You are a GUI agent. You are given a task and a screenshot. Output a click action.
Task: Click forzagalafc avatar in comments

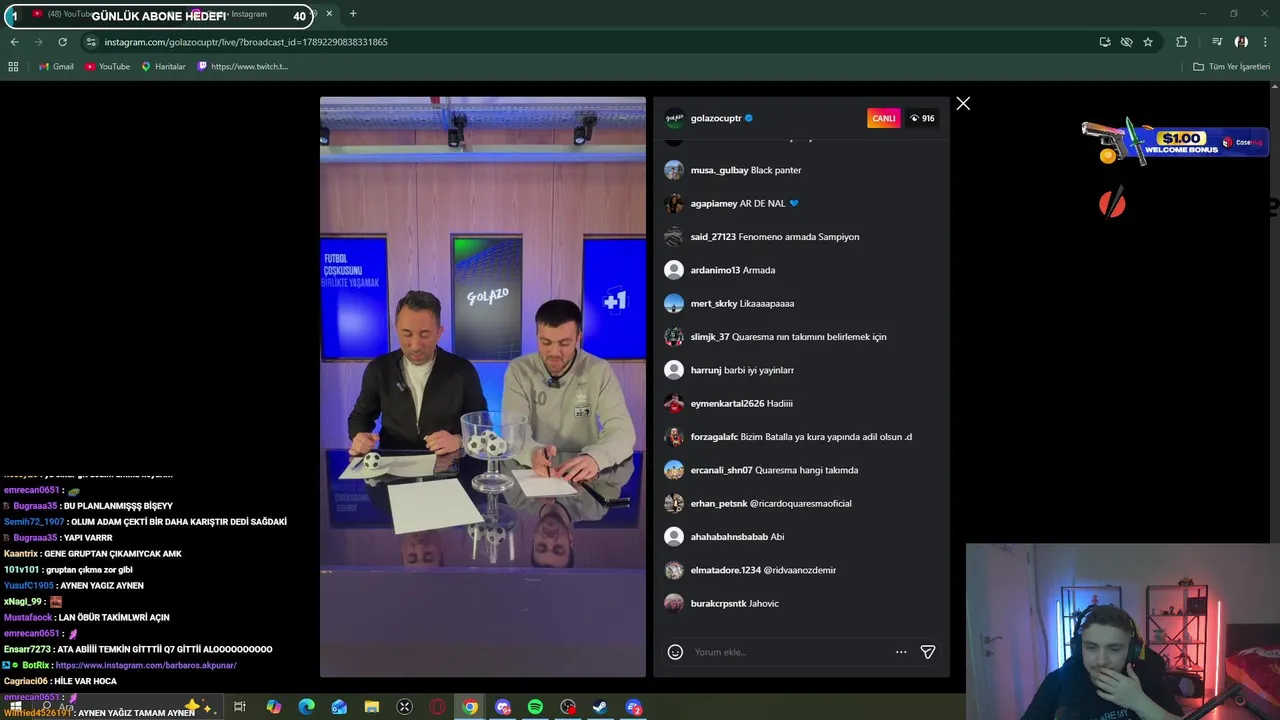coord(674,437)
